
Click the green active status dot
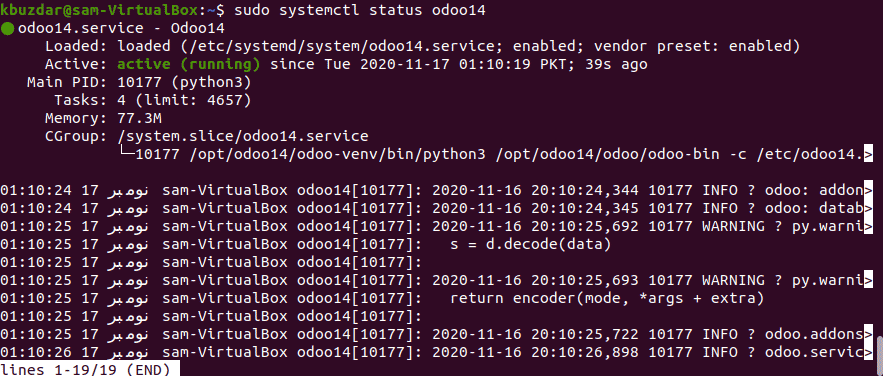tap(7, 29)
